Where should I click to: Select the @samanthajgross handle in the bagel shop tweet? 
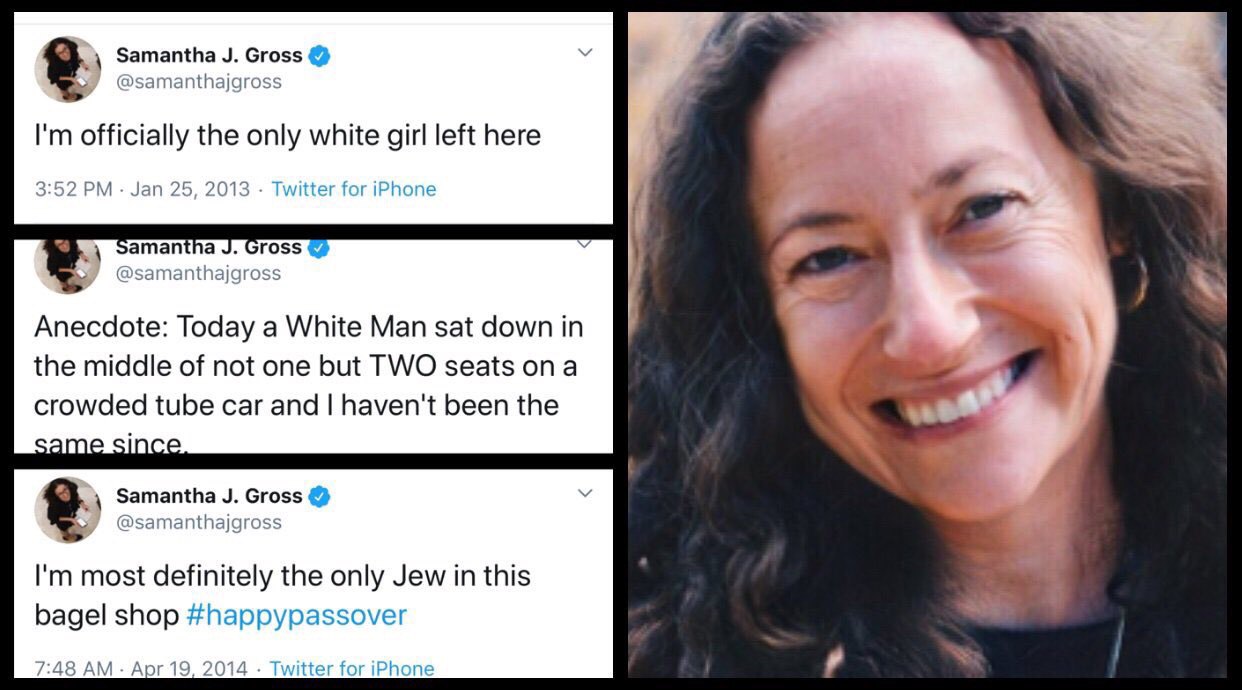pyautogui.click(x=199, y=522)
